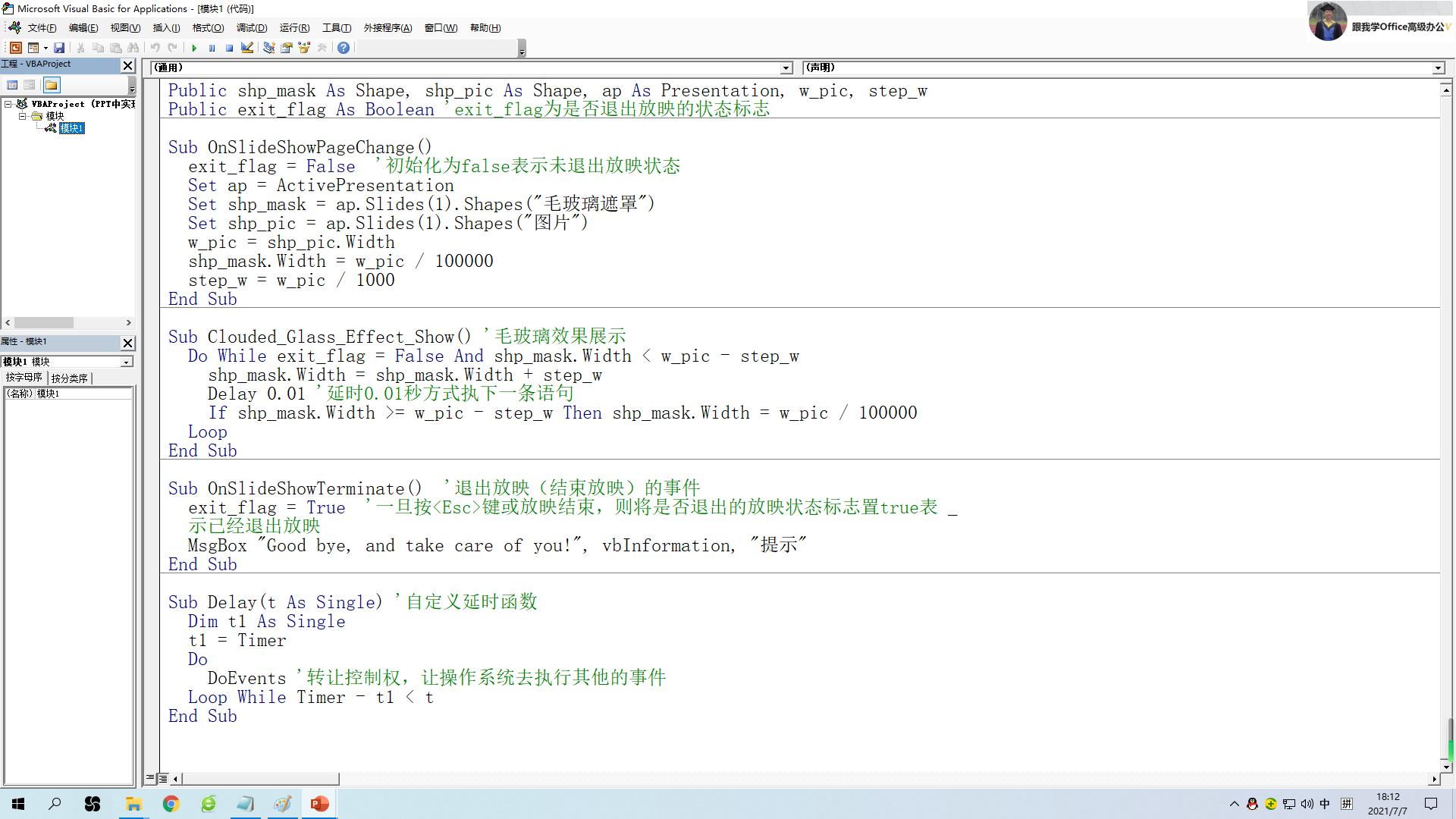Click View Code icon in project panel
This screenshot has height=819, width=1456.
click(x=12, y=85)
